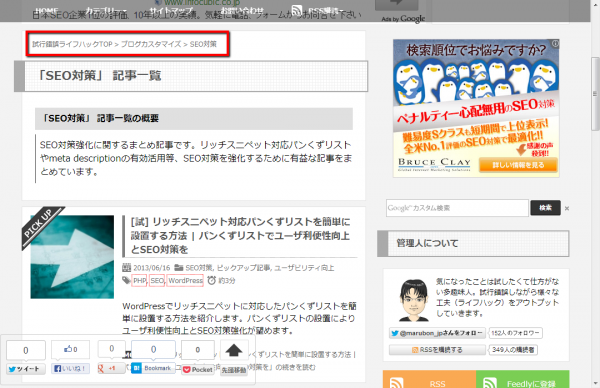Click the Google ad arrow button

(x=396, y=5)
